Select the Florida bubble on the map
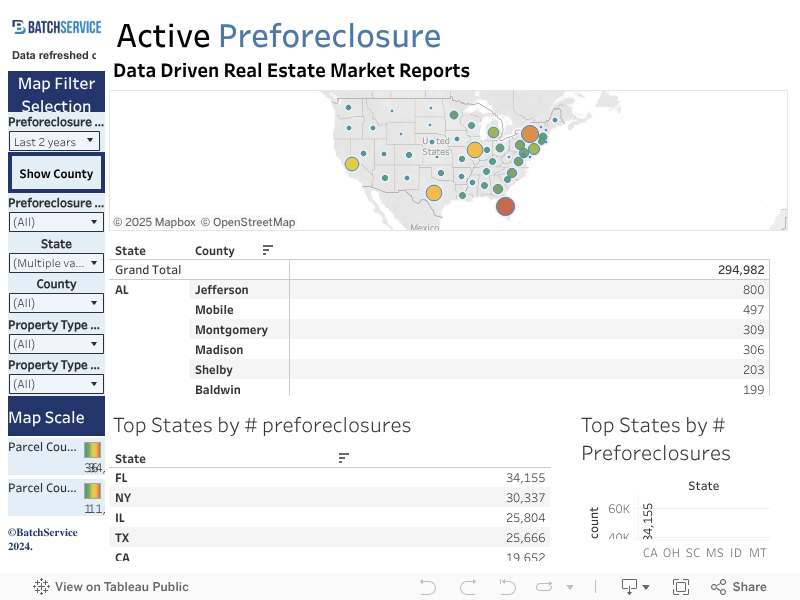Viewport: 800px width, 600px height. click(x=505, y=206)
